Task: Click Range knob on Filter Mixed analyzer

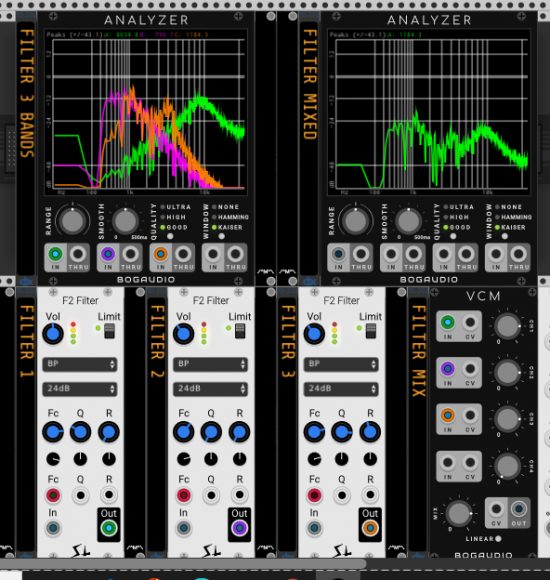Action: pyautogui.click(x=355, y=221)
